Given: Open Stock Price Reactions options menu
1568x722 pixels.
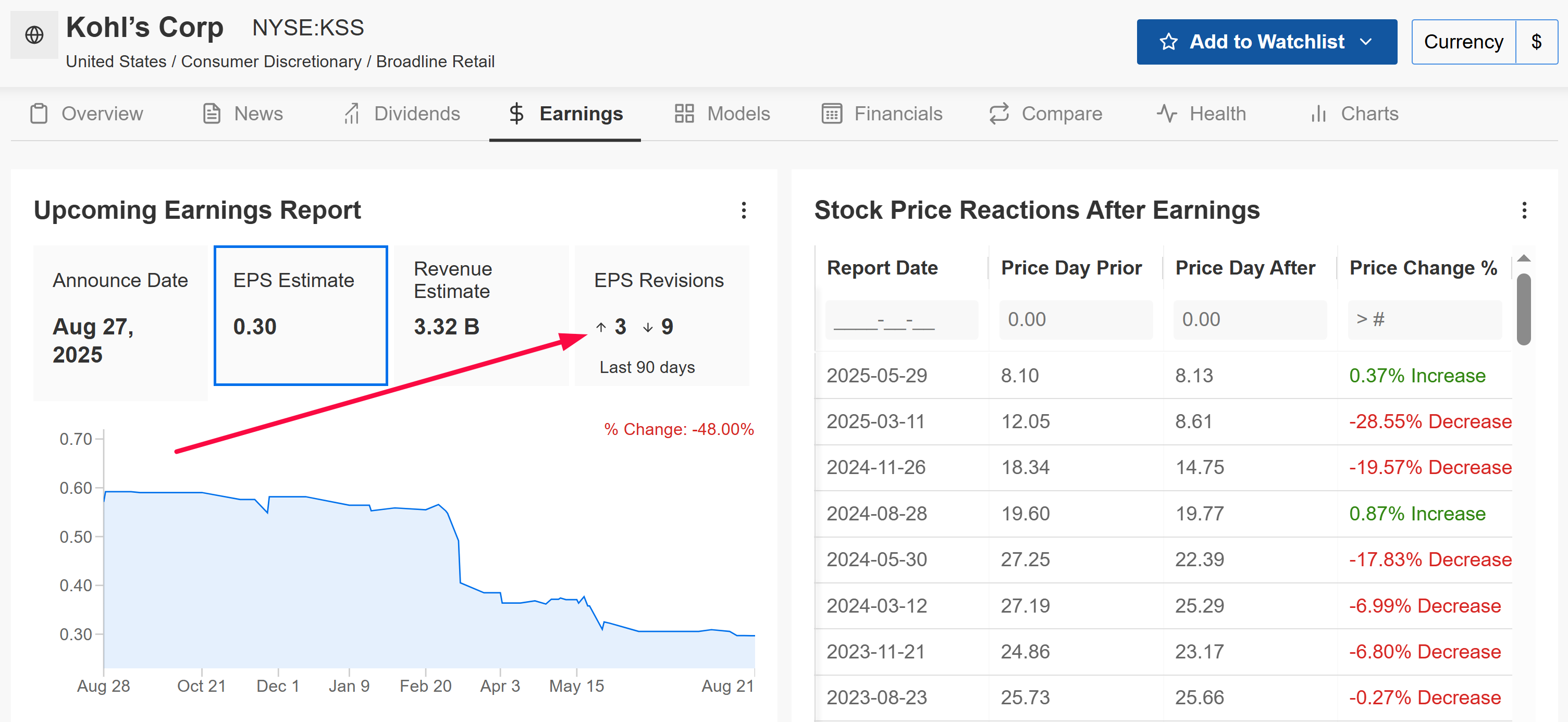Looking at the screenshot, I should [x=1524, y=210].
